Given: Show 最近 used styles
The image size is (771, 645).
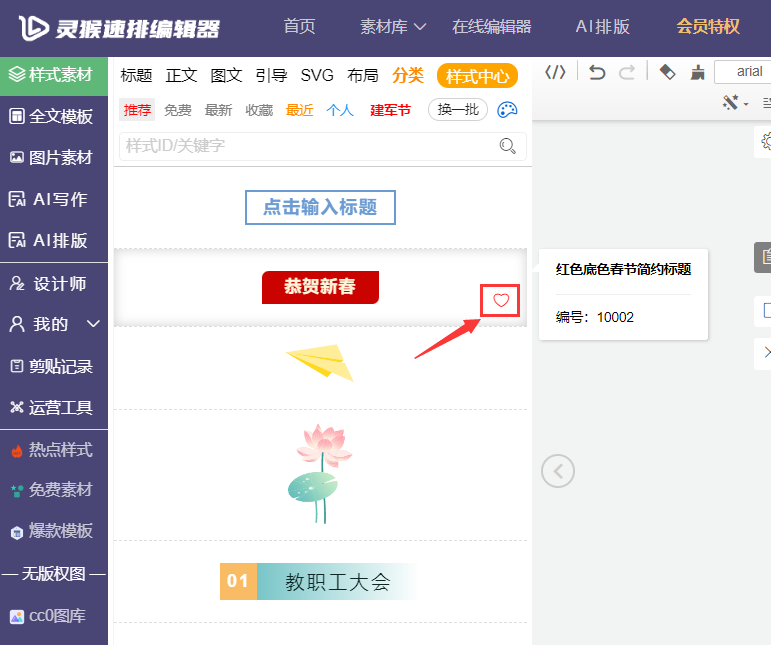Looking at the screenshot, I should pyautogui.click(x=299, y=110).
